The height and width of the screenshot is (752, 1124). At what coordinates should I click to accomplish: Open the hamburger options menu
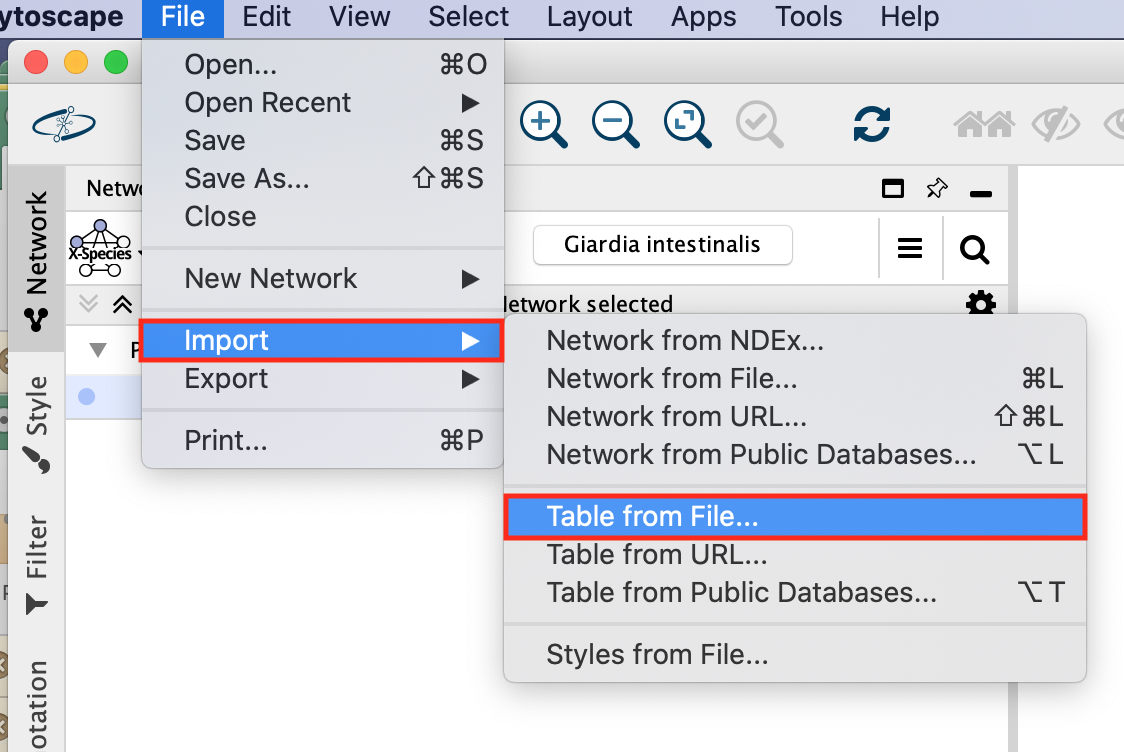click(x=910, y=248)
